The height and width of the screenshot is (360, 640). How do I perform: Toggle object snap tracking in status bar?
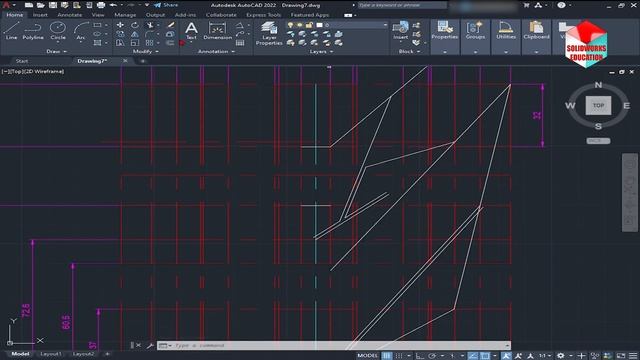tap(473, 356)
